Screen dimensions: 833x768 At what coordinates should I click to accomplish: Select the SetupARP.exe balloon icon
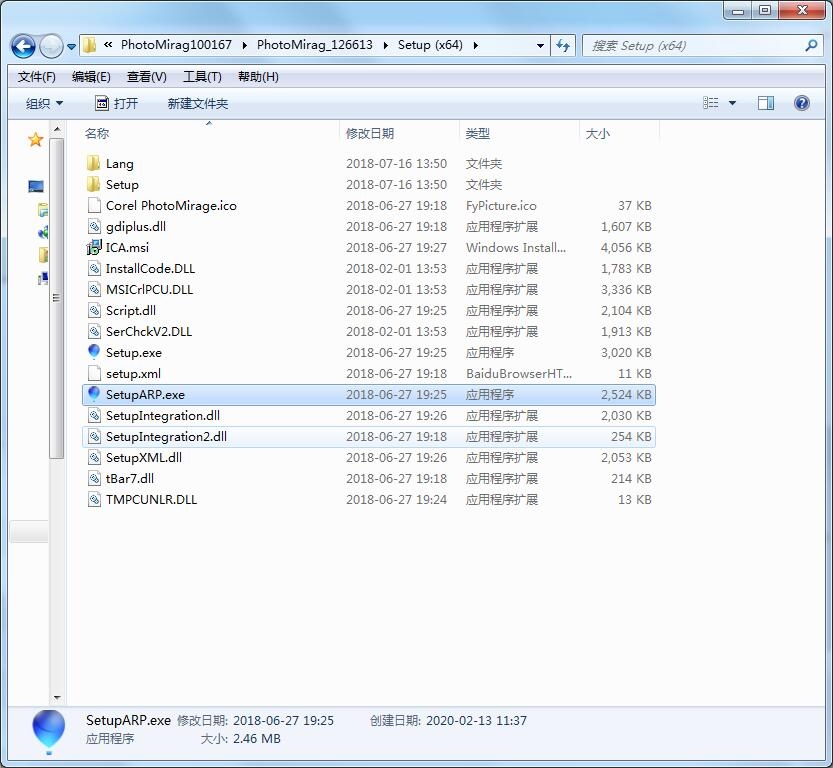(94, 394)
